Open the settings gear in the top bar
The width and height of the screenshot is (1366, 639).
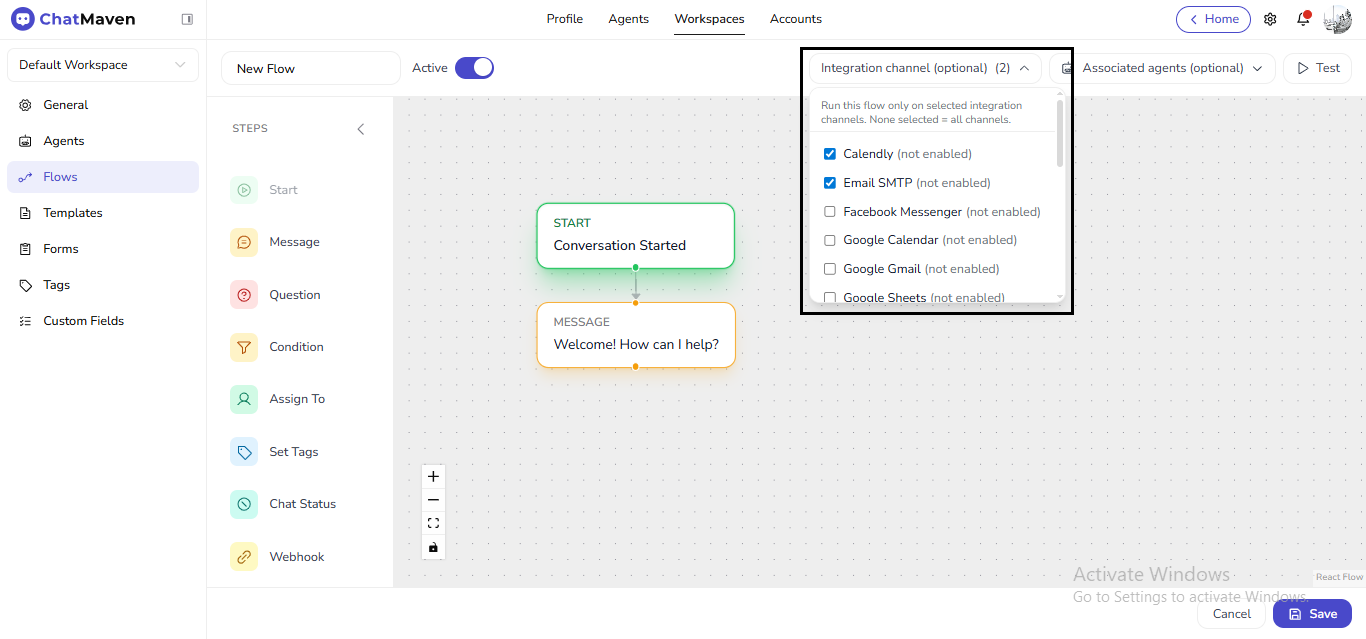[x=1270, y=19]
